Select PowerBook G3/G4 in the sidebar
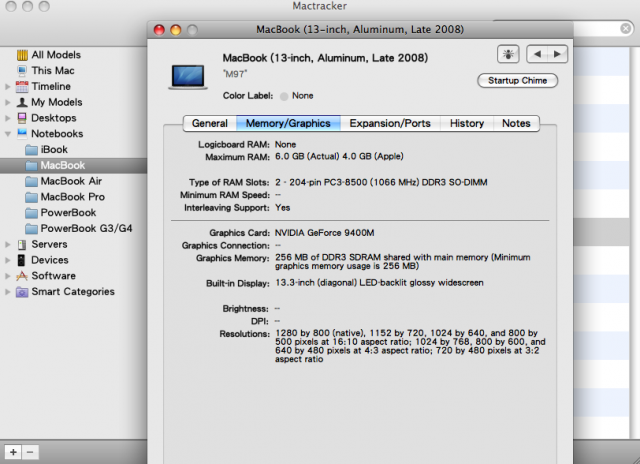The height and width of the screenshot is (464, 640). tap(87, 229)
